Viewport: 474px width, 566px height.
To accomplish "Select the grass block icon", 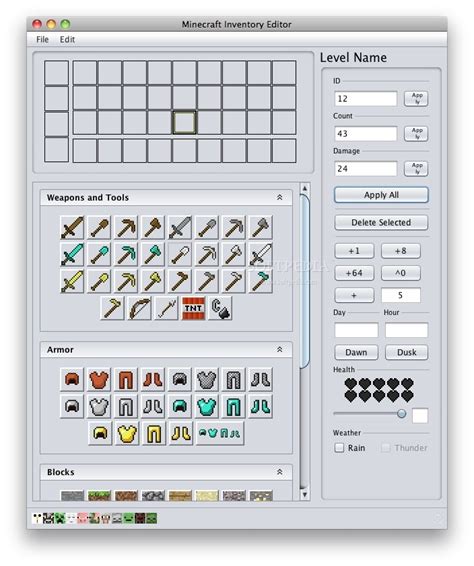I will (x=99, y=495).
